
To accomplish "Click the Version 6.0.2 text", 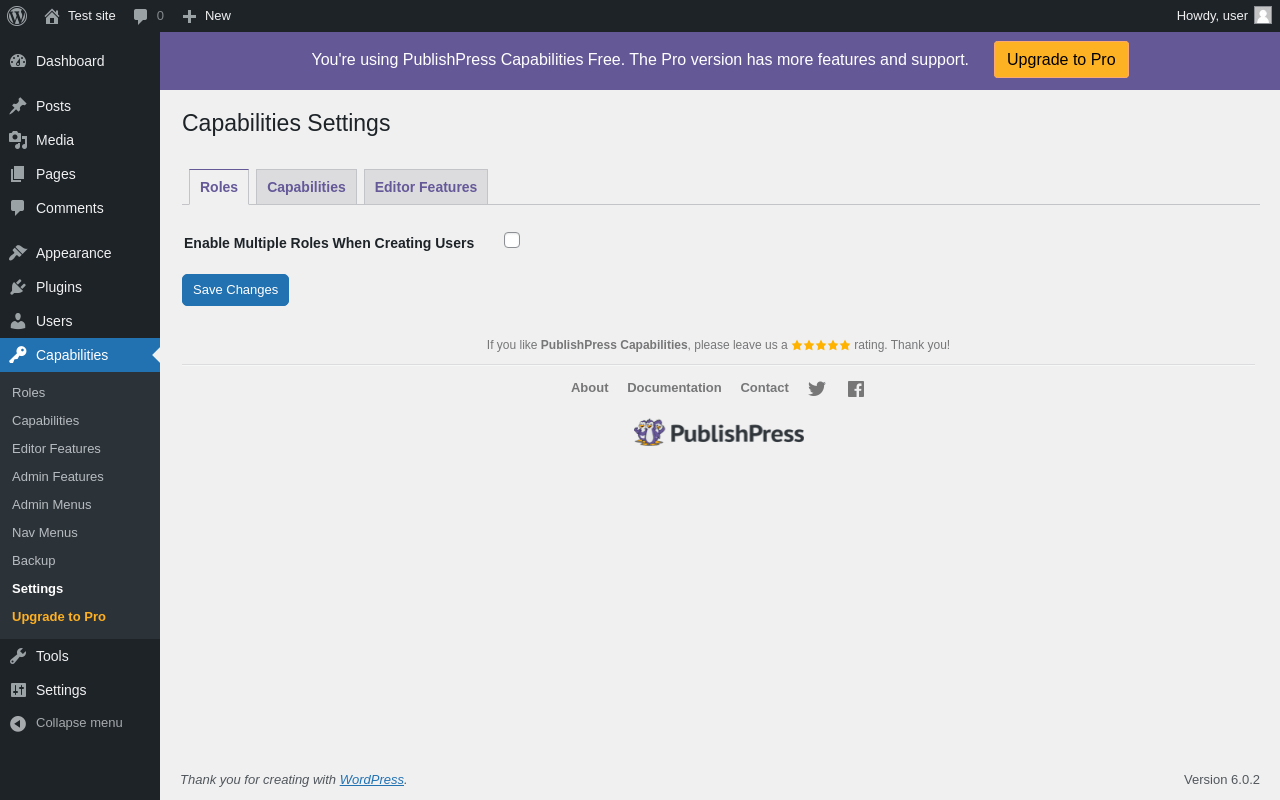I will 1222,780.
